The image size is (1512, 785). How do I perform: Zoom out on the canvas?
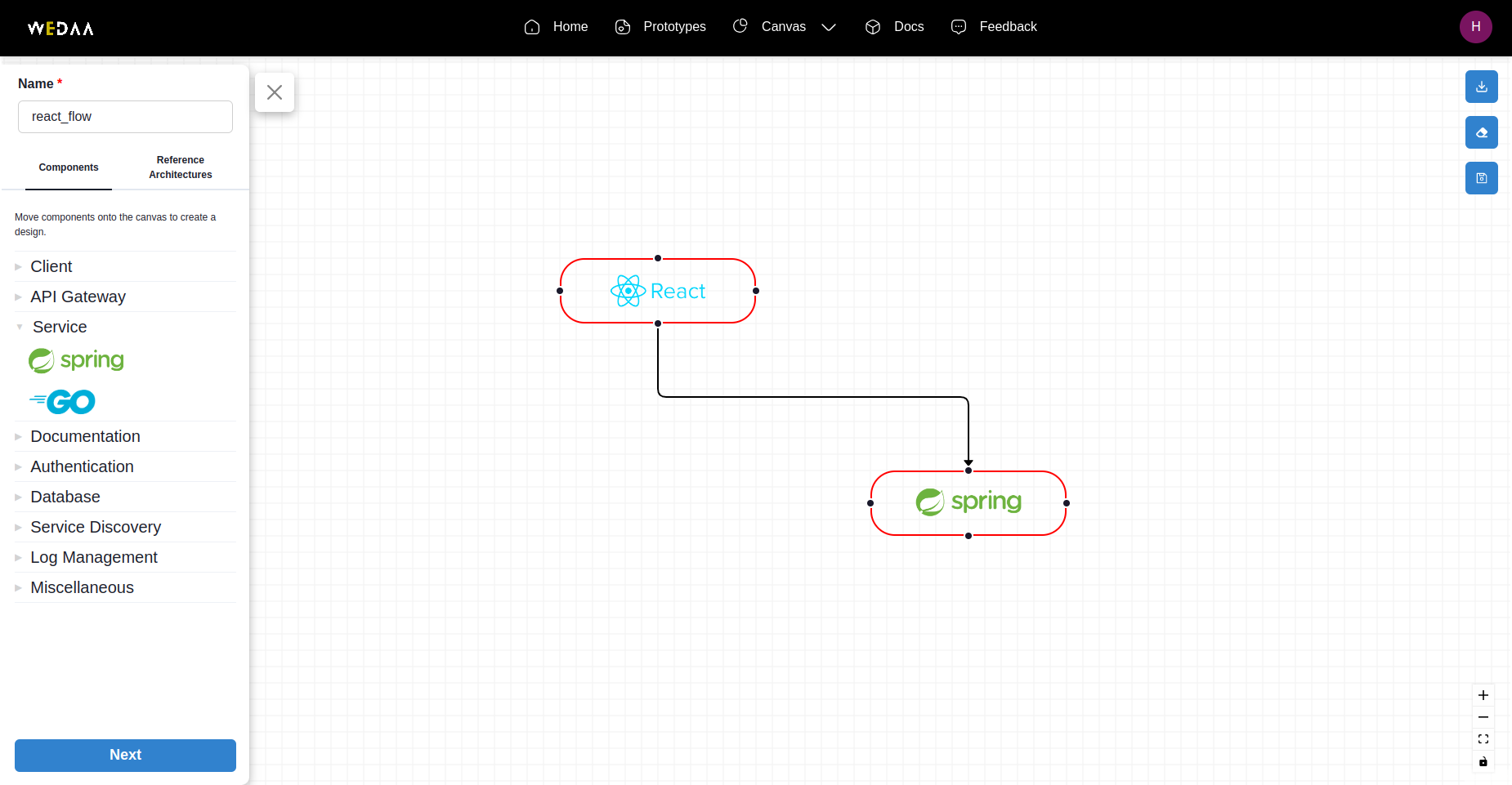click(x=1483, y=717)
